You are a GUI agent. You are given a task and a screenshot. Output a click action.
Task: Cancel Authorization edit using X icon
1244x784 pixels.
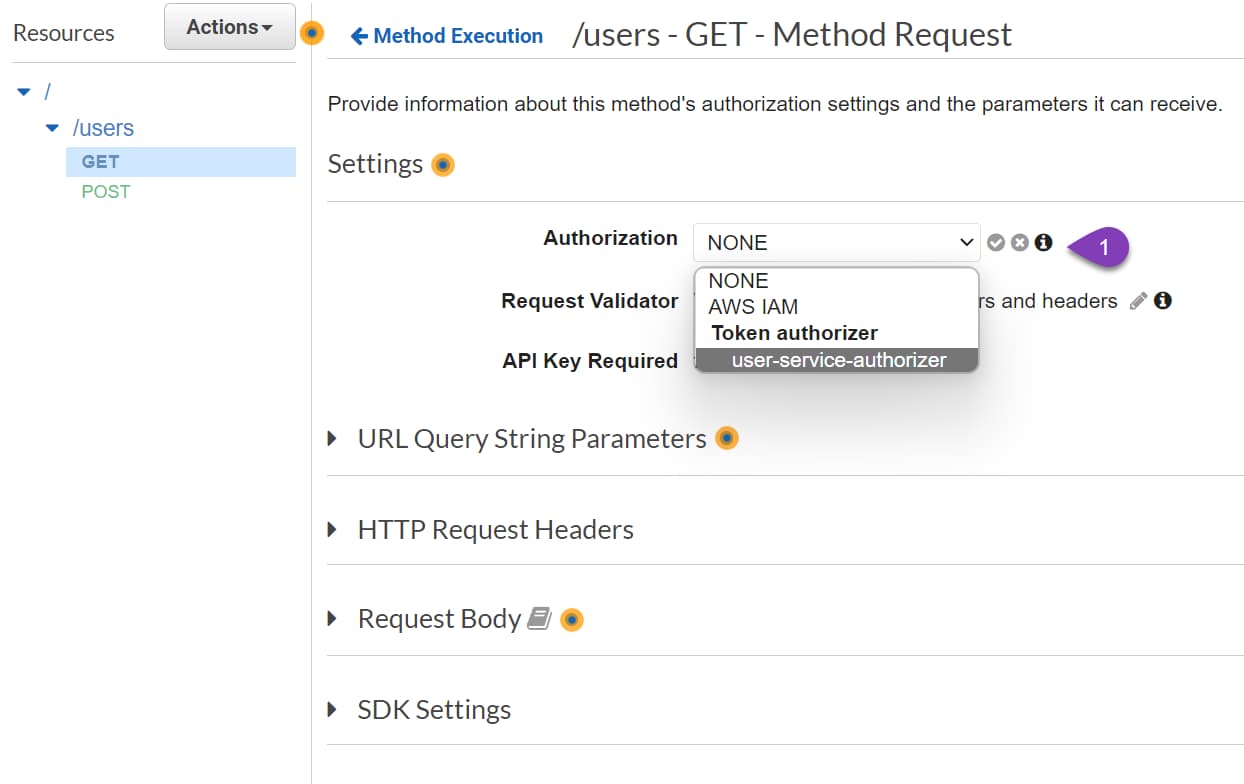1019,242
